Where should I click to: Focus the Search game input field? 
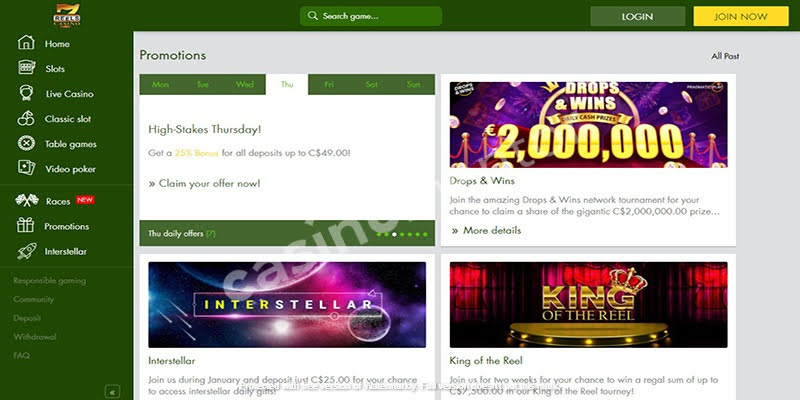[x=371, y=16]
